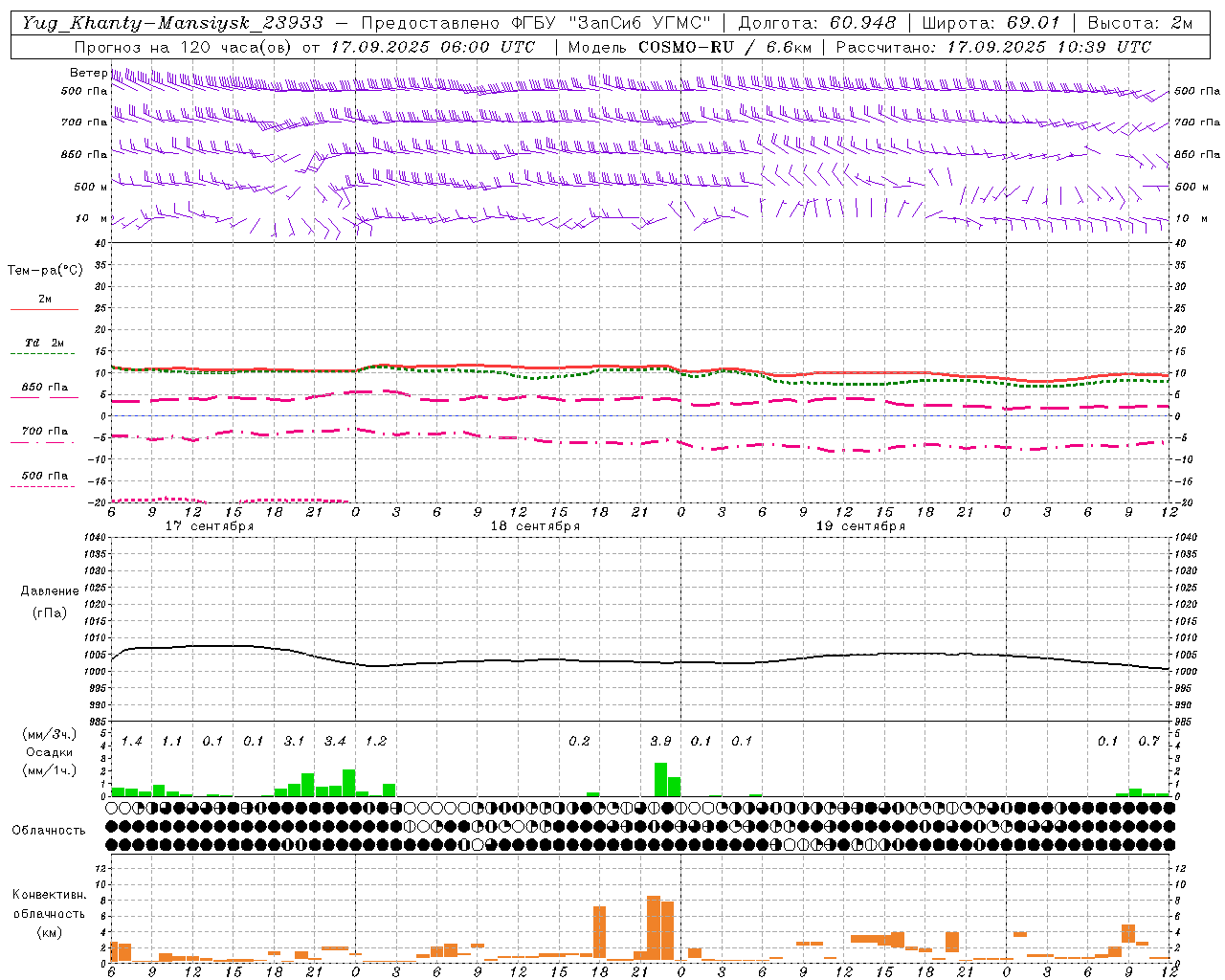
Task: Click the (мм/3ч.) precipitation unit label
Action: (x=50, y=734)
